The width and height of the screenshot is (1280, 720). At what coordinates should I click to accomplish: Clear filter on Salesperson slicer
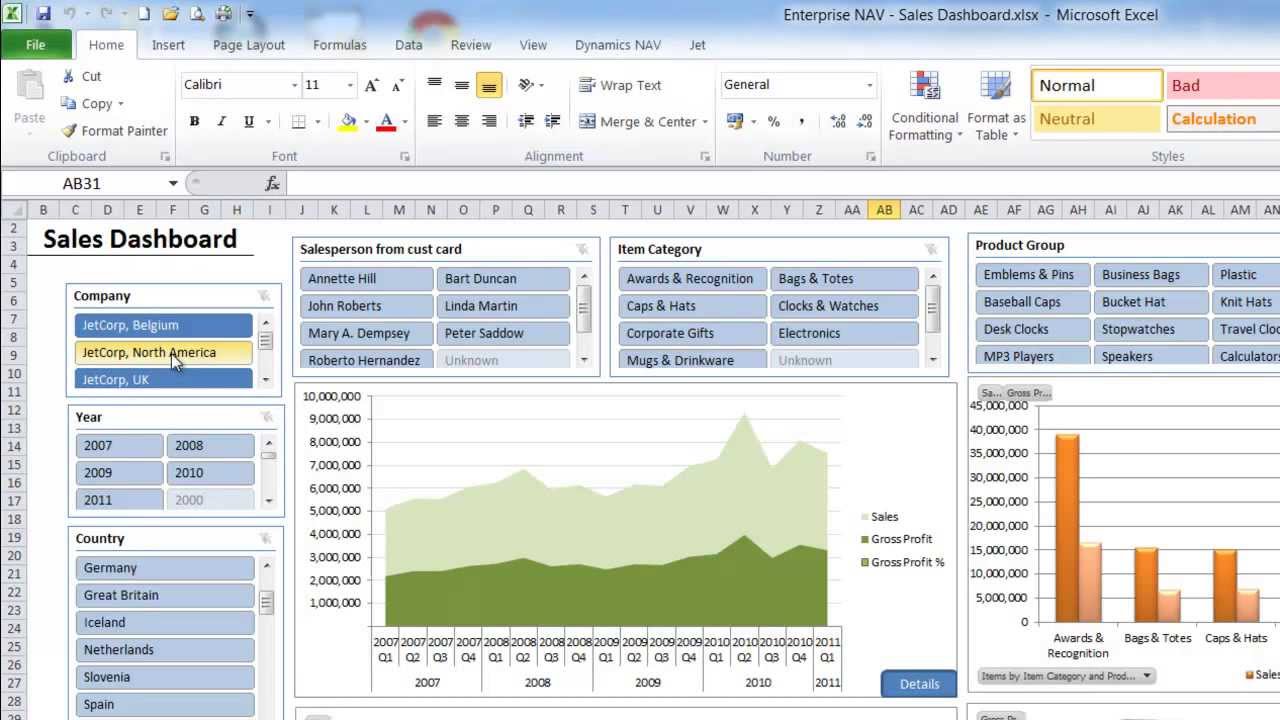click(582, 249)
